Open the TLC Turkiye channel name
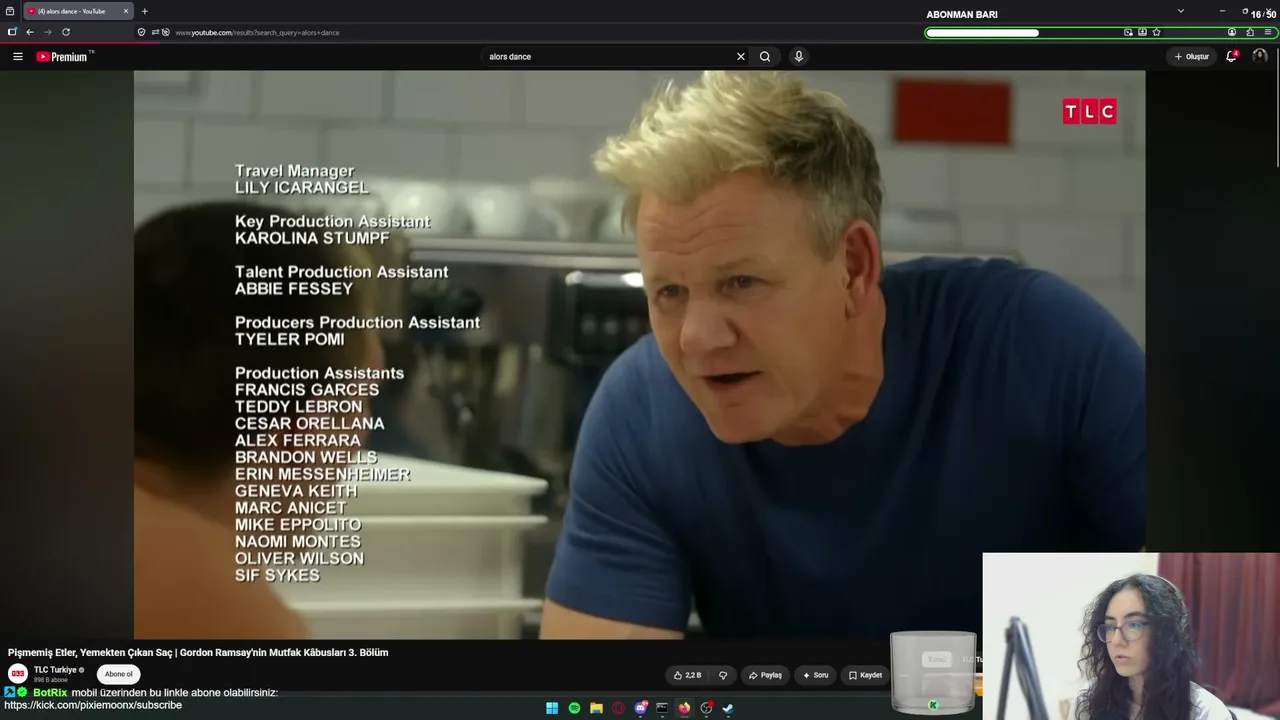The width and height of the screenshot is (1280, 720). tap(55, 670)
